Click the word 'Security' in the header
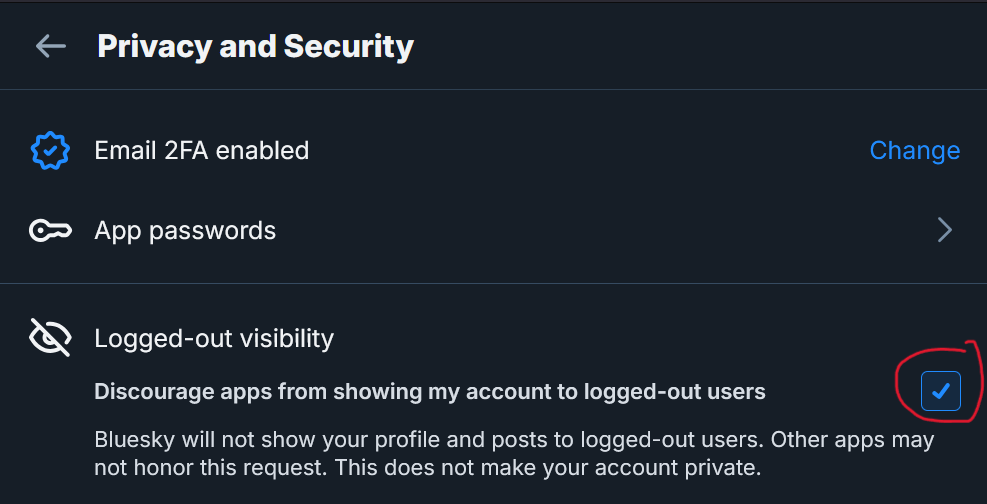Screen dimensions: 987x504 click(348, 46)
